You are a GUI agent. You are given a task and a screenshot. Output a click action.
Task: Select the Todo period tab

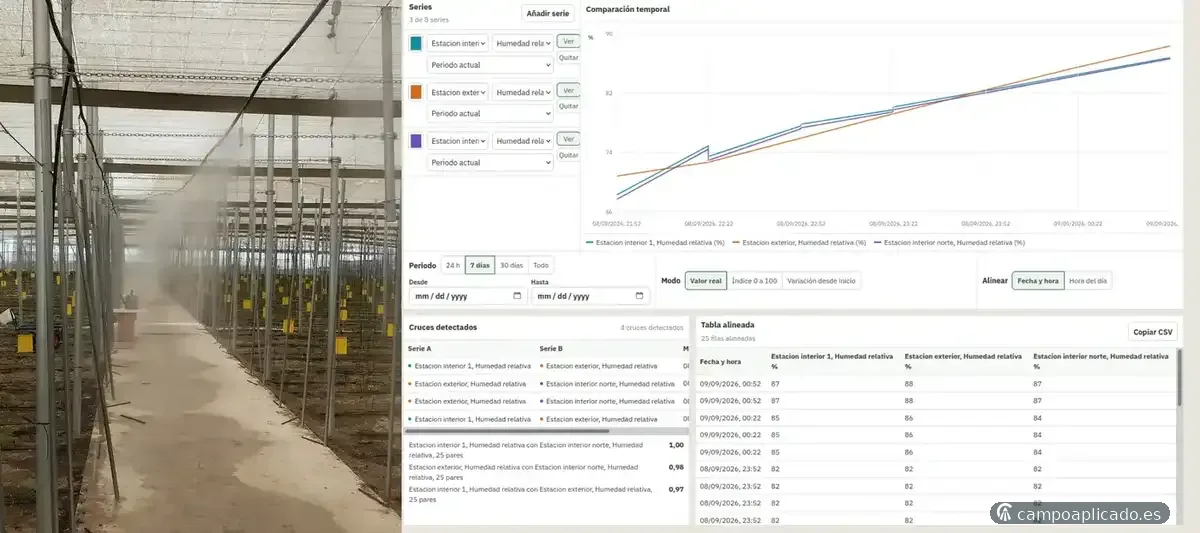coord(541,265)
